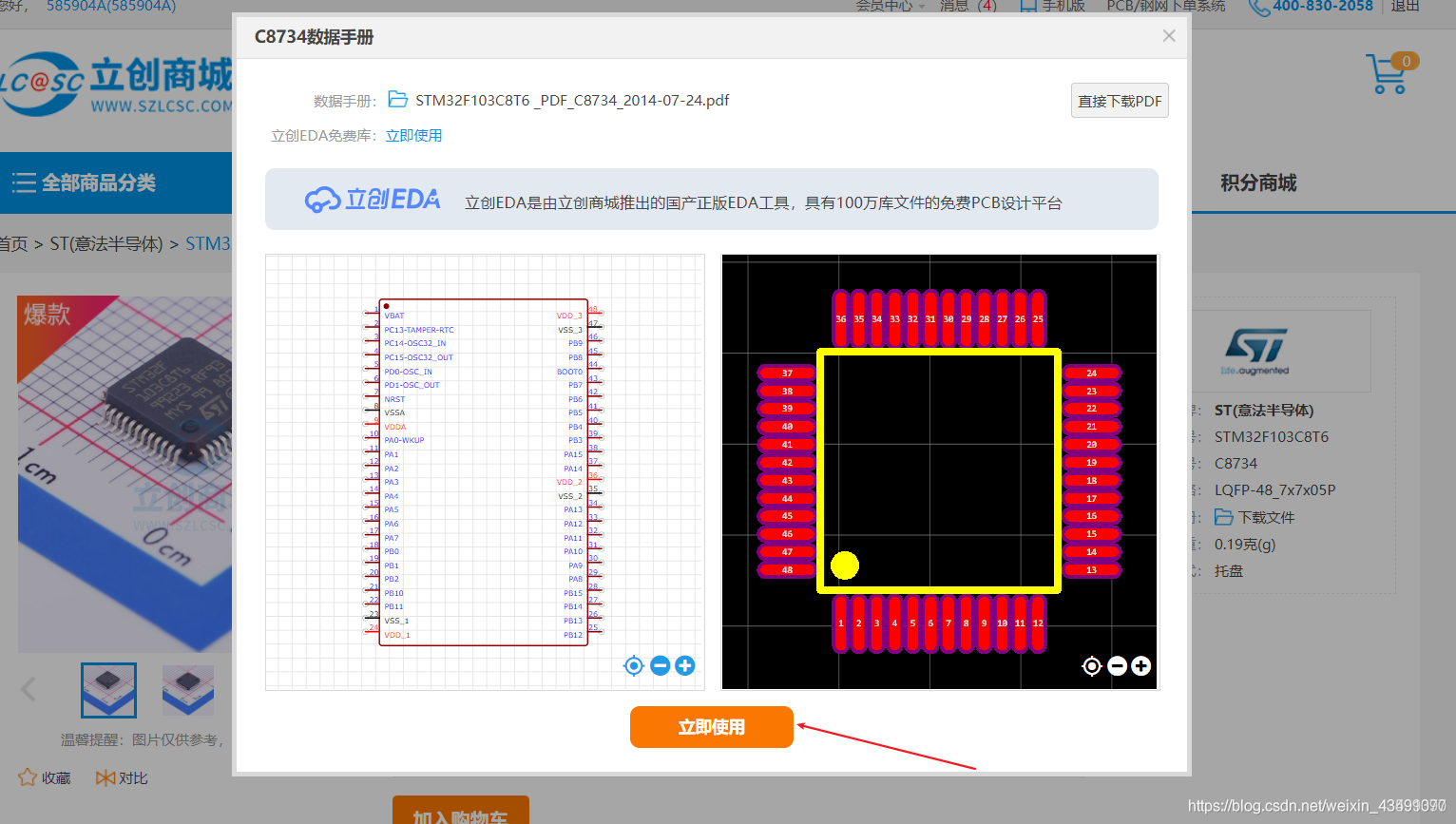Click the previous image arrow
Viewport: 1456px width, 824px height.
pyautogui.click(x=29, y=689)
